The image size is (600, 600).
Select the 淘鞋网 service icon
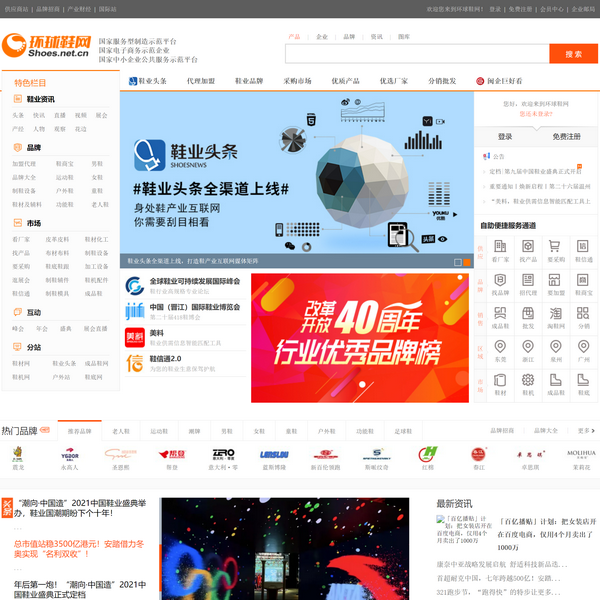tap(555, 314)
